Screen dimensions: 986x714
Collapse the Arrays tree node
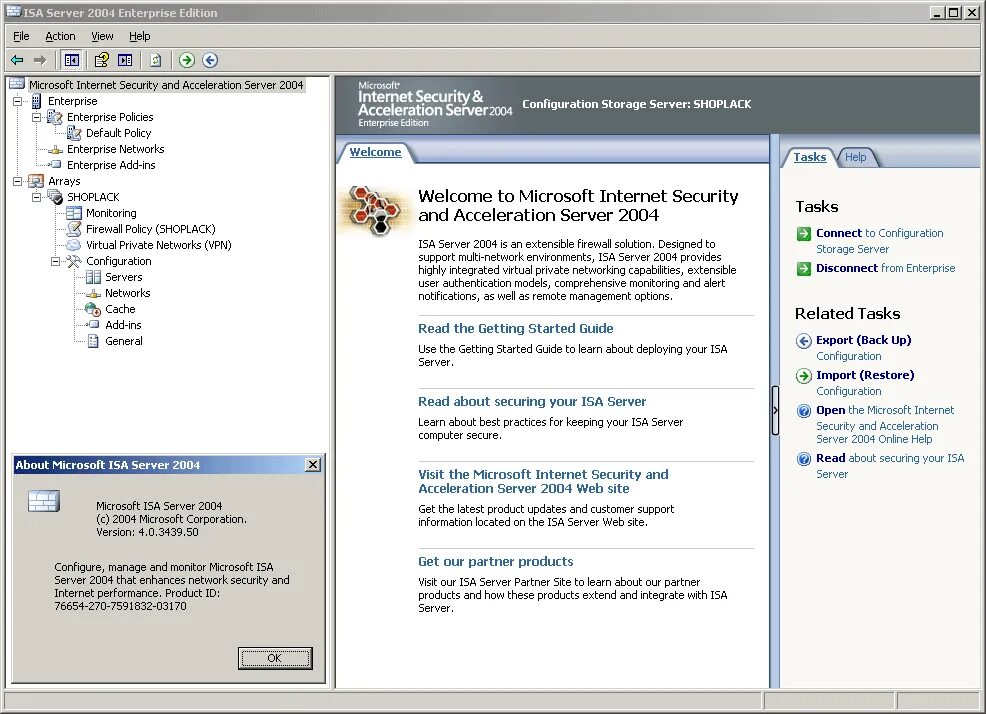[18, 181]
